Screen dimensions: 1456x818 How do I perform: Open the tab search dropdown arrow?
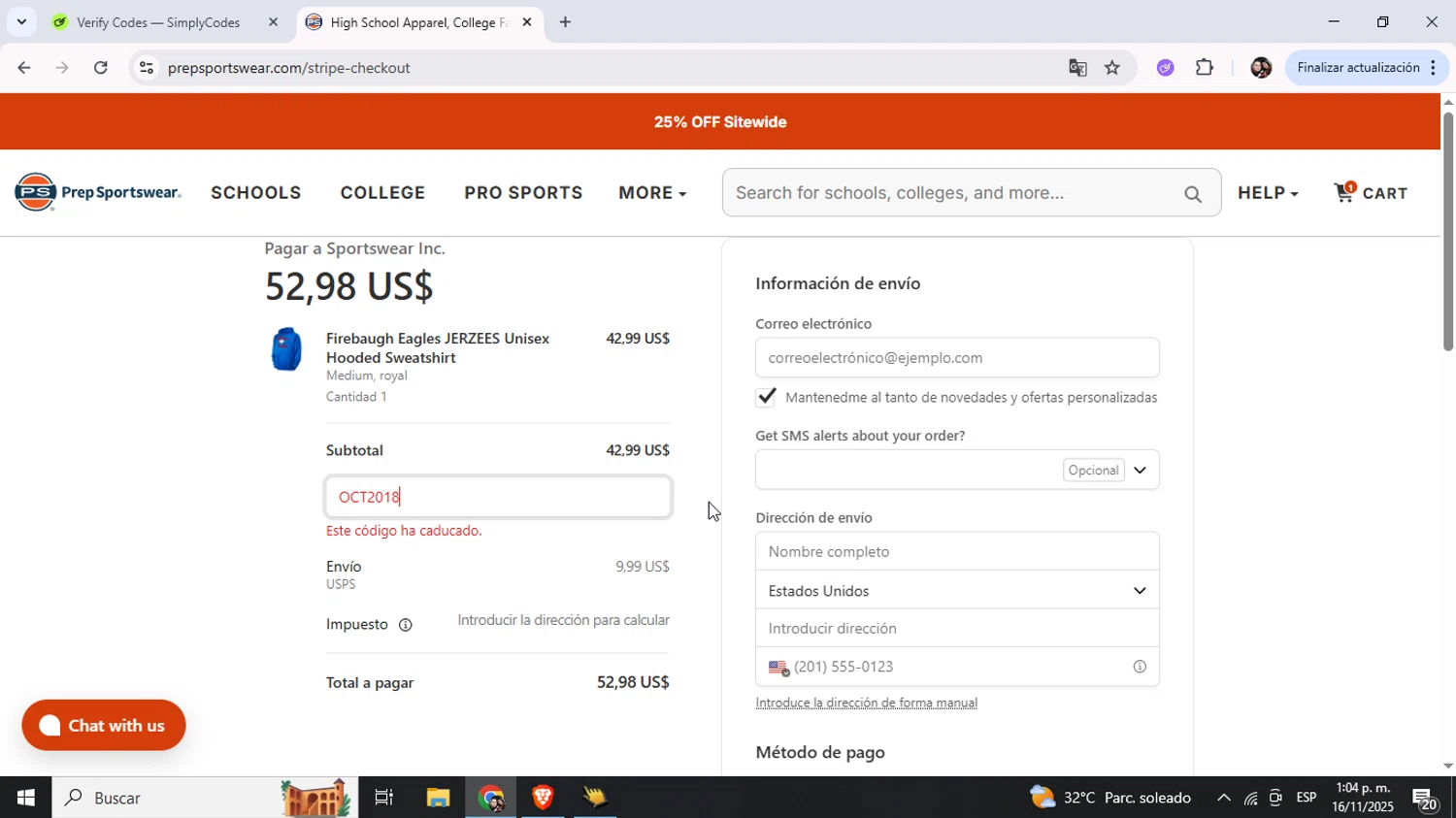coord(21,21)
